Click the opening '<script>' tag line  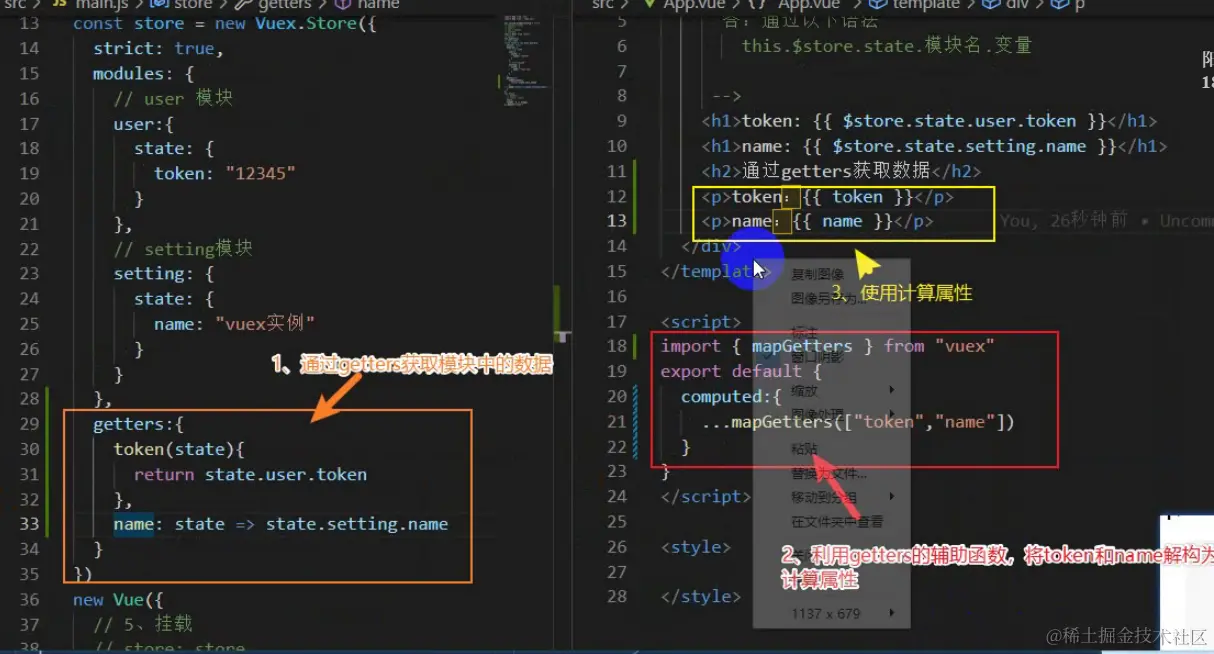coord(701,321)
